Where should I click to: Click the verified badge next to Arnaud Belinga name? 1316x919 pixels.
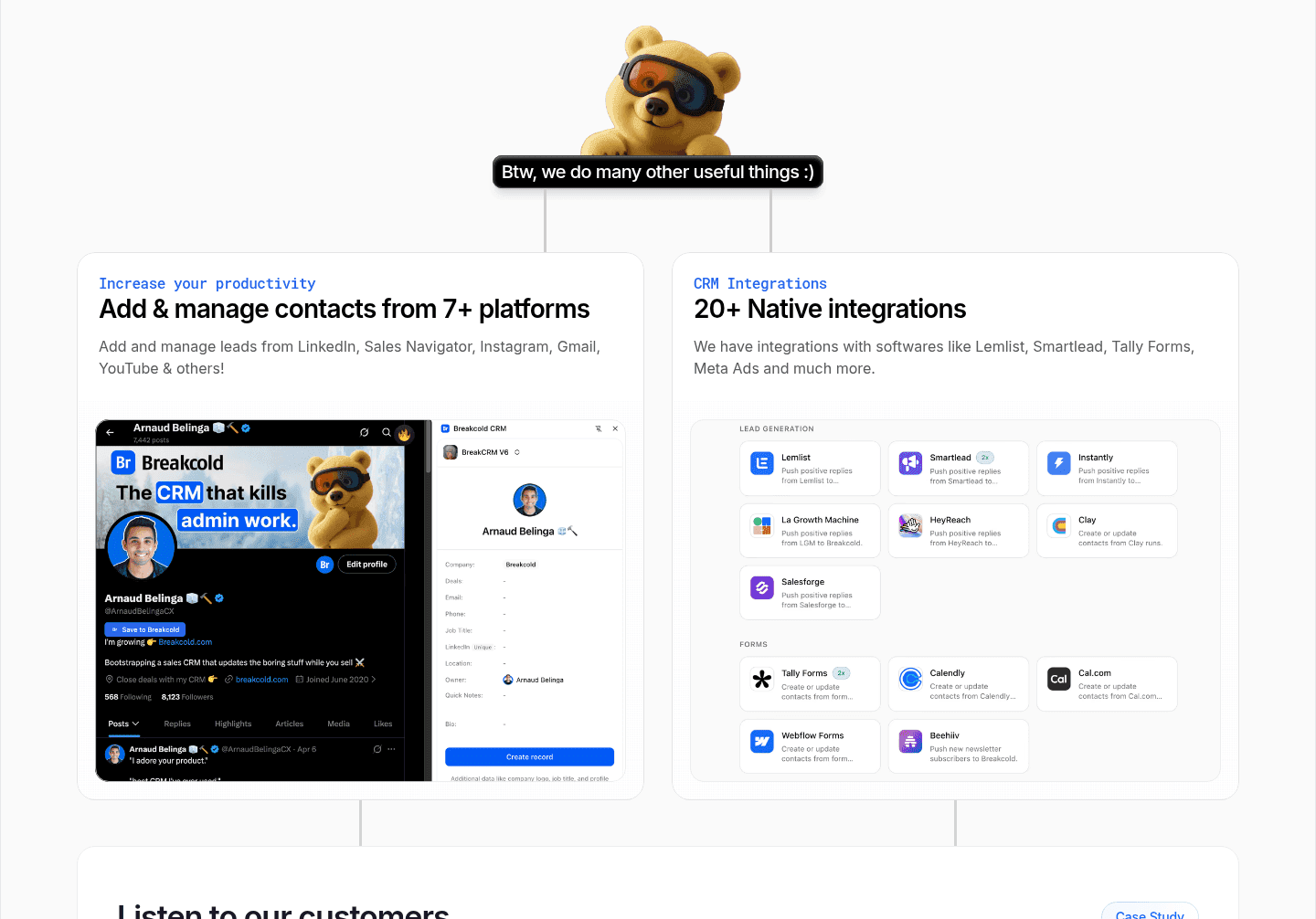[x=219, y=598]
